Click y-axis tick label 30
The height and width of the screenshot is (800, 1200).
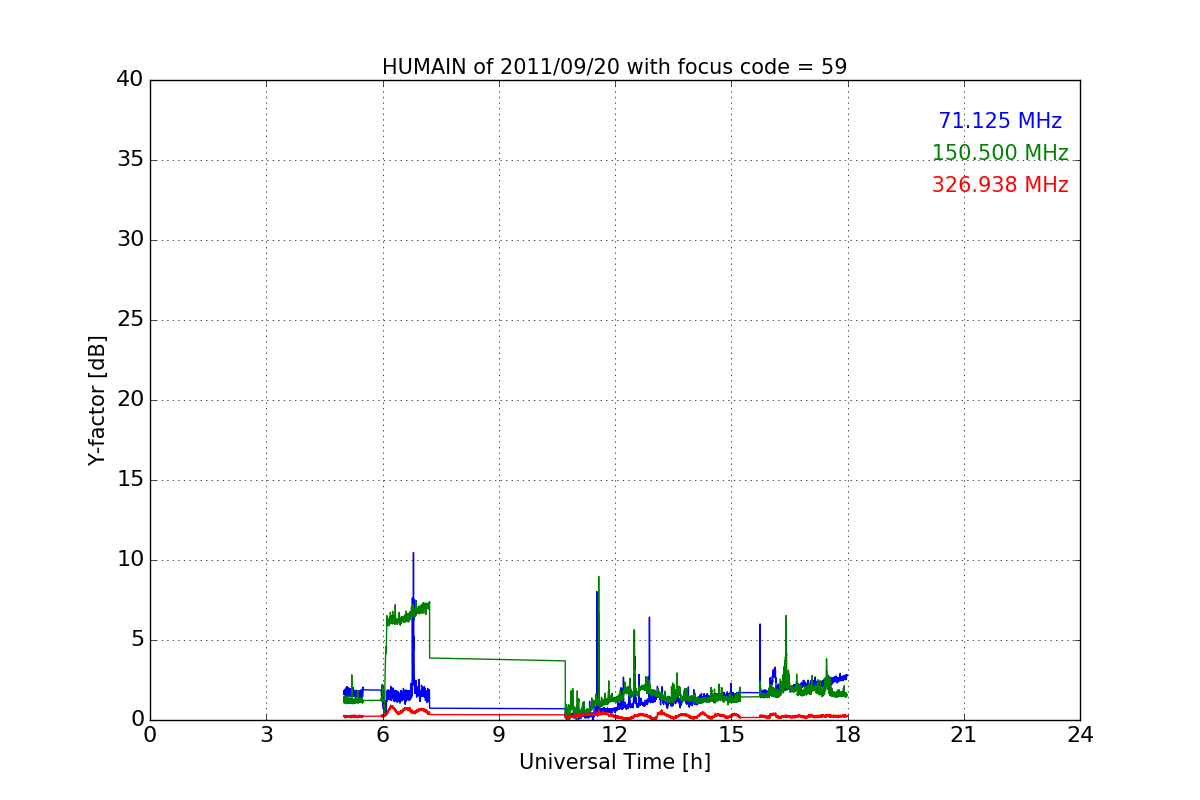pos(130,240)
